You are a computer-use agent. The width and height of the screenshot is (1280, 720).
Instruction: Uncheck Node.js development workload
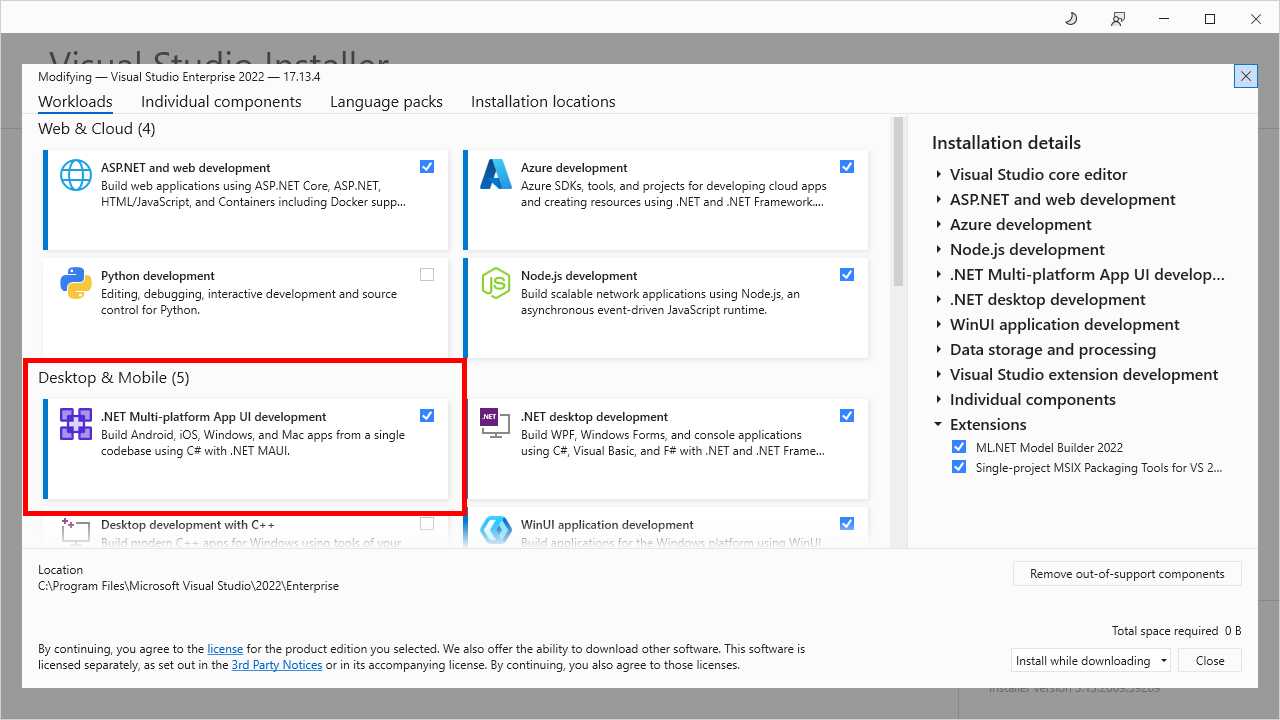(x=847, y=275)
